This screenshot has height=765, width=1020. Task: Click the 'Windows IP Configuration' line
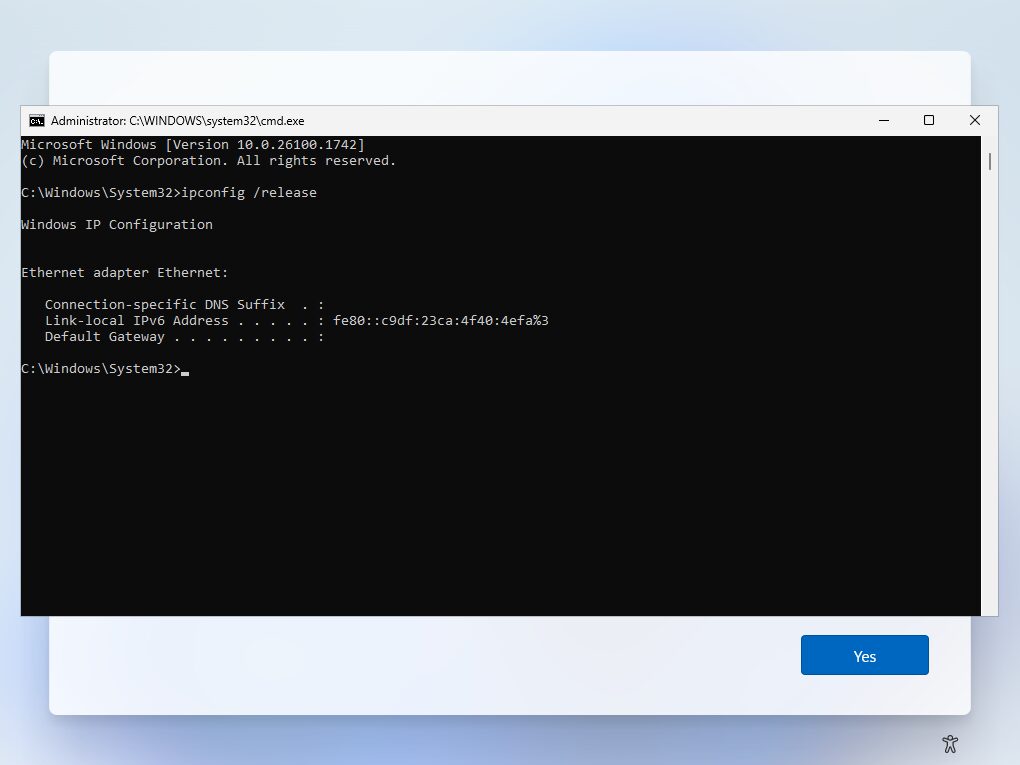click(x=117, y=224)
